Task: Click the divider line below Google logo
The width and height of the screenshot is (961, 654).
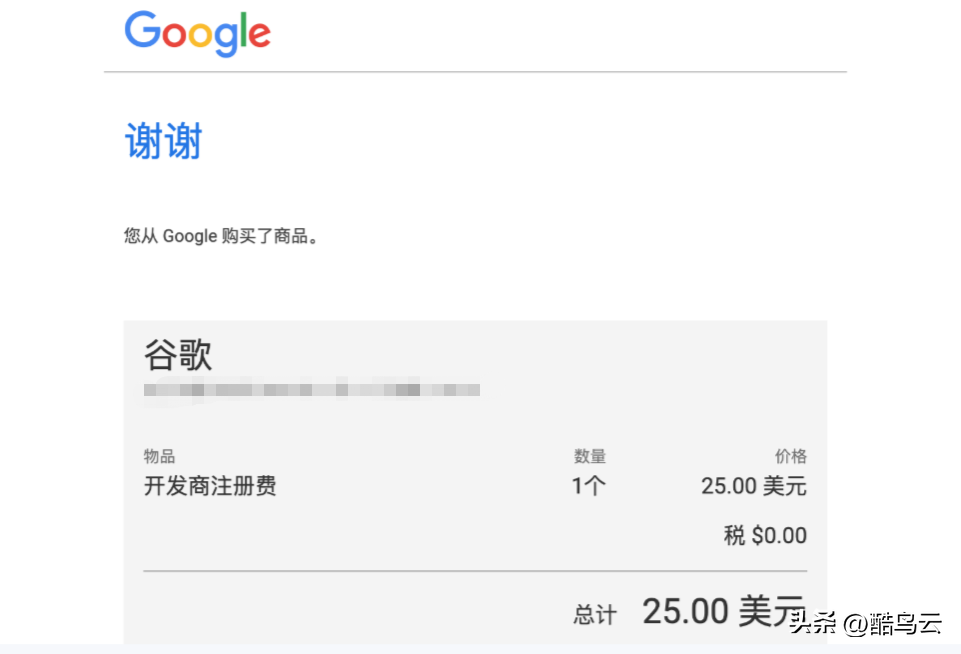Action: coord(475,72)
